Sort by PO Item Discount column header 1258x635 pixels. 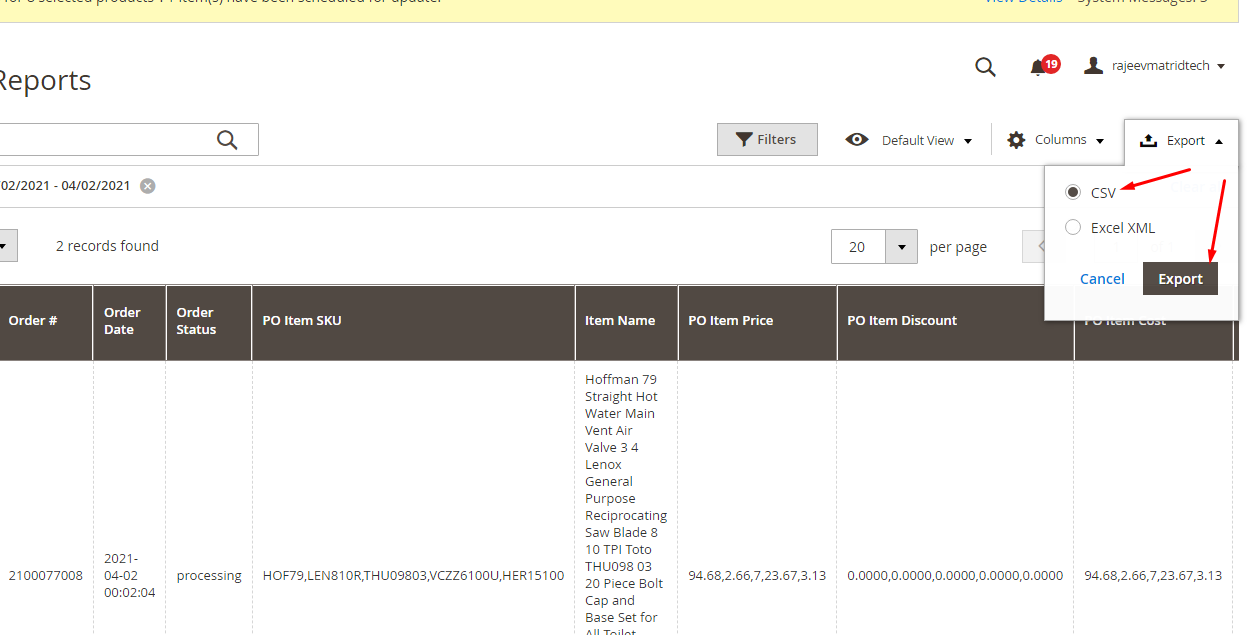(955, 321)
